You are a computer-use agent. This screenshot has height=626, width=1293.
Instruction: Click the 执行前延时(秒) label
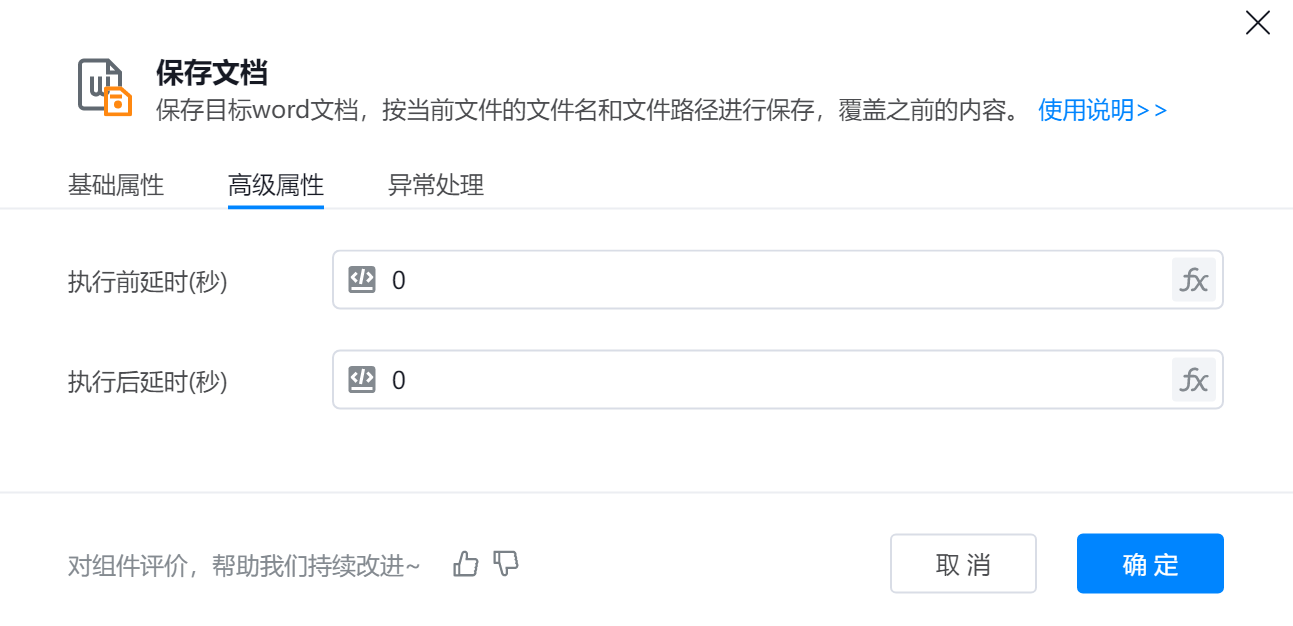[148, 282]
